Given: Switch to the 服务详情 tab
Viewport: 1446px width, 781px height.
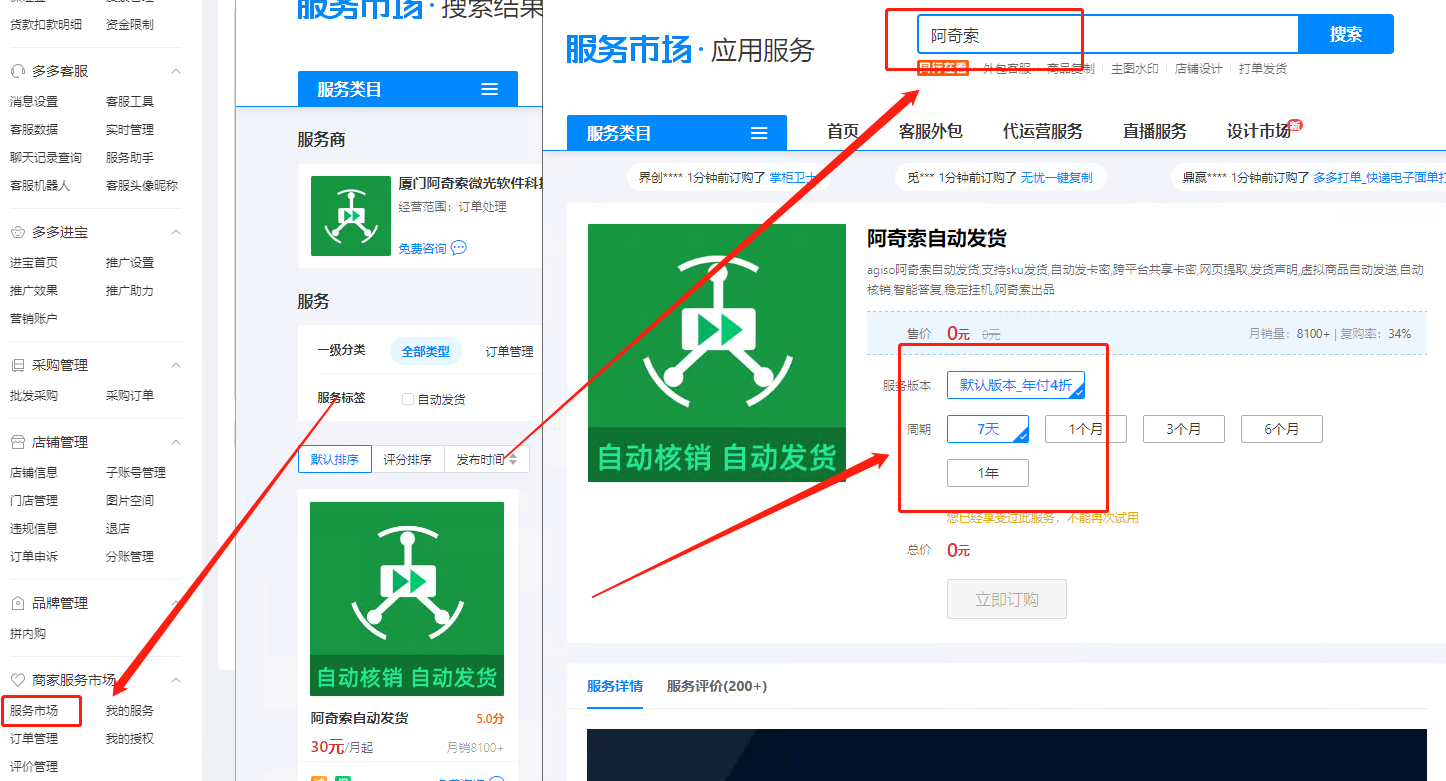Looking at the screenshot, I should click(x=615, y=686).
